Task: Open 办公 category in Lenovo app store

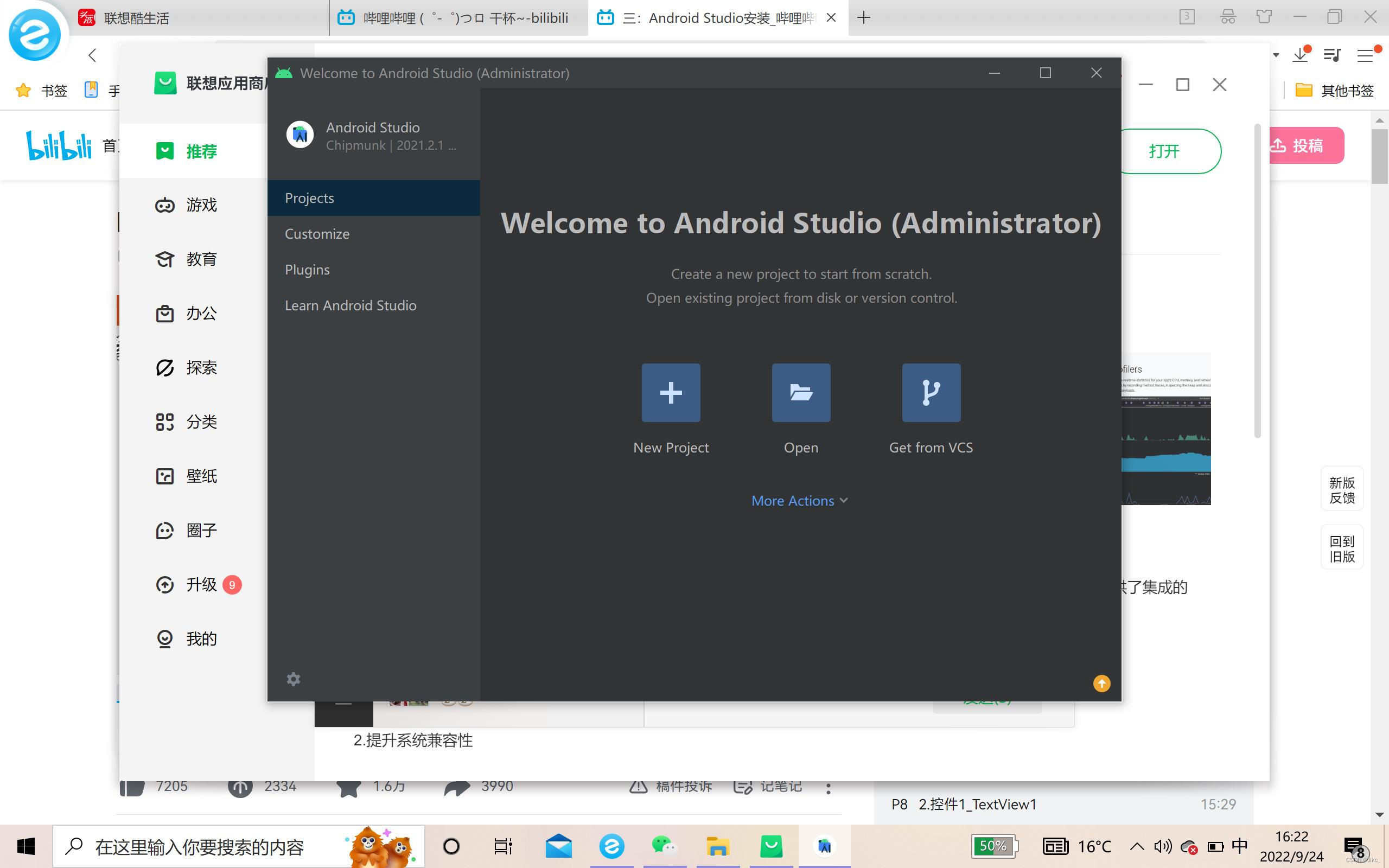Action: (x=193, y=314)
